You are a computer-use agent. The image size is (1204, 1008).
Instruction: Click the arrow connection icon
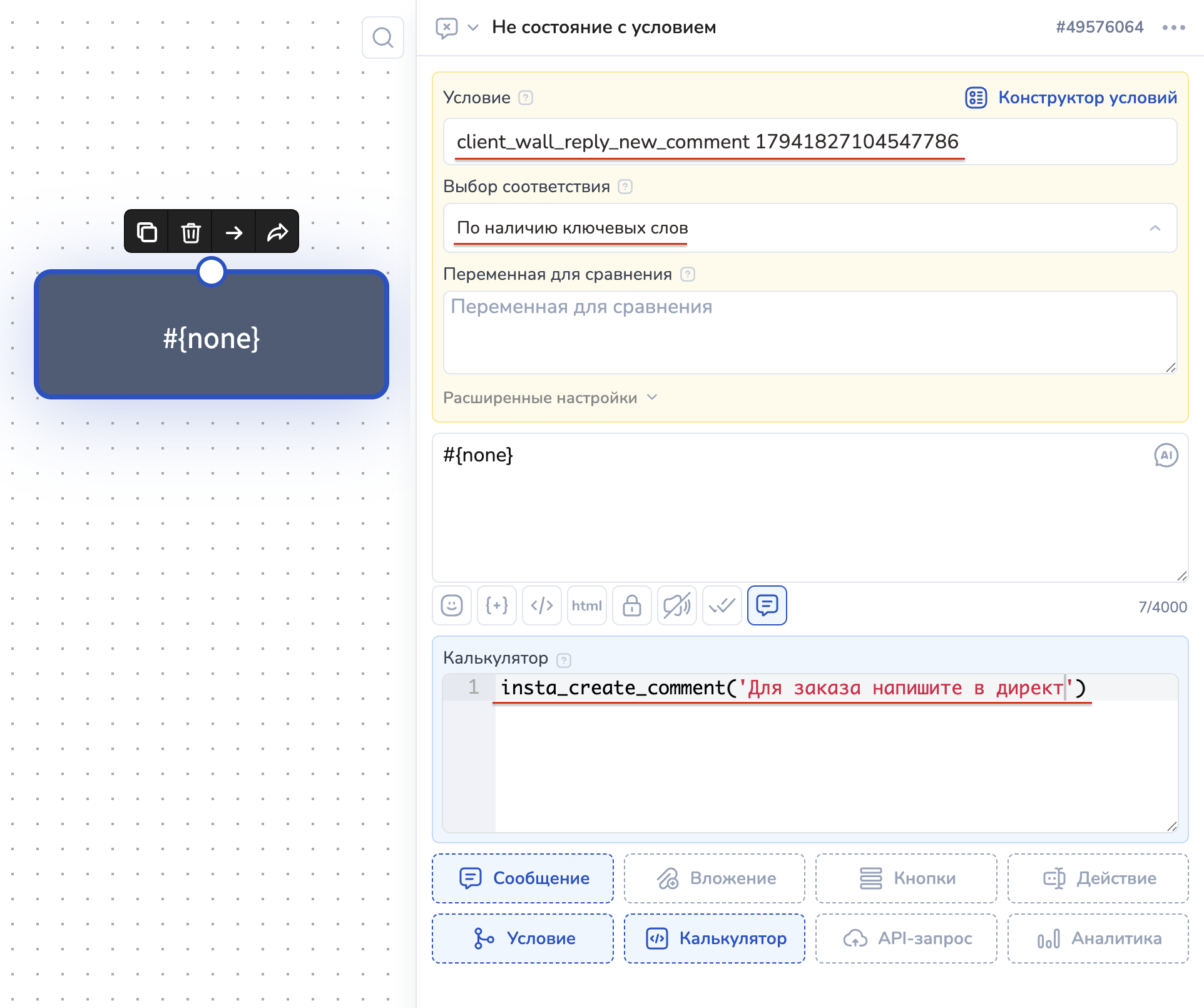click(x=233, y=232)
